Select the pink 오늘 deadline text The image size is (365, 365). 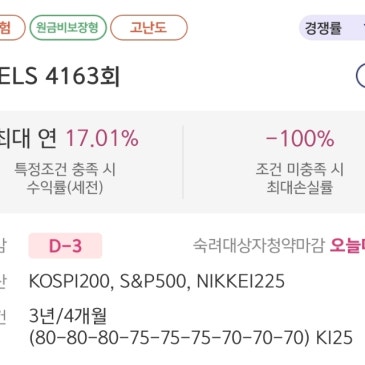(x=347, y=246)
